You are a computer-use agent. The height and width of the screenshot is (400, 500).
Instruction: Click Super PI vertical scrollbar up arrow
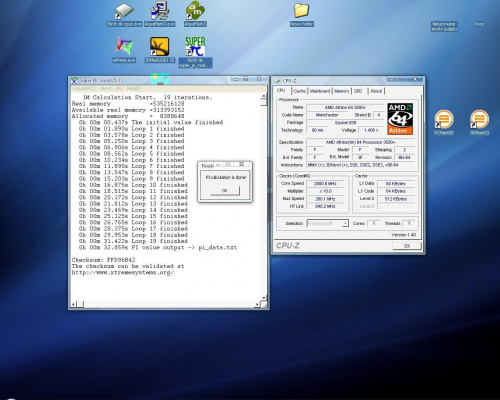263,96
